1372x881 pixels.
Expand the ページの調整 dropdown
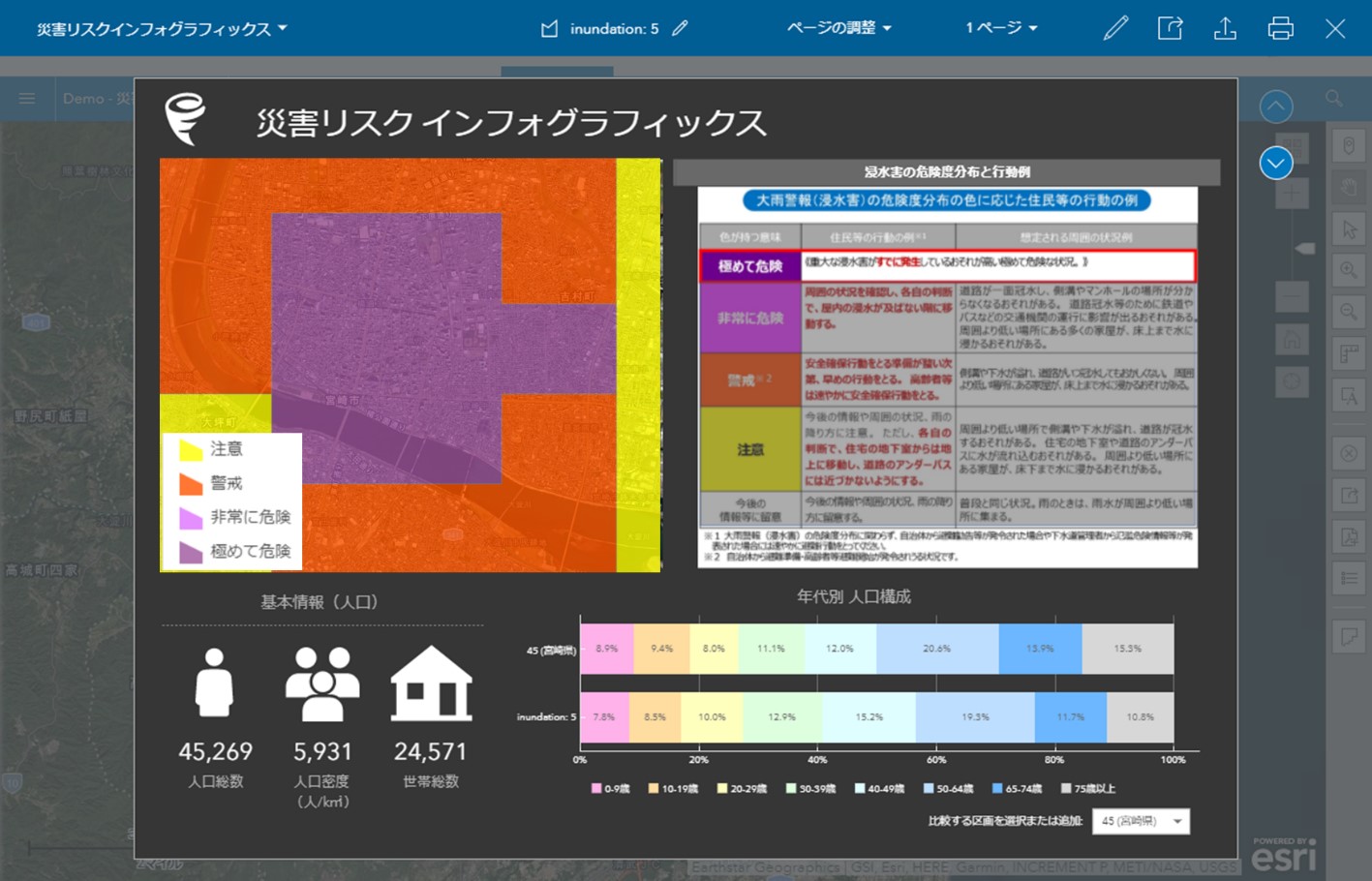[x=838, y=28]
